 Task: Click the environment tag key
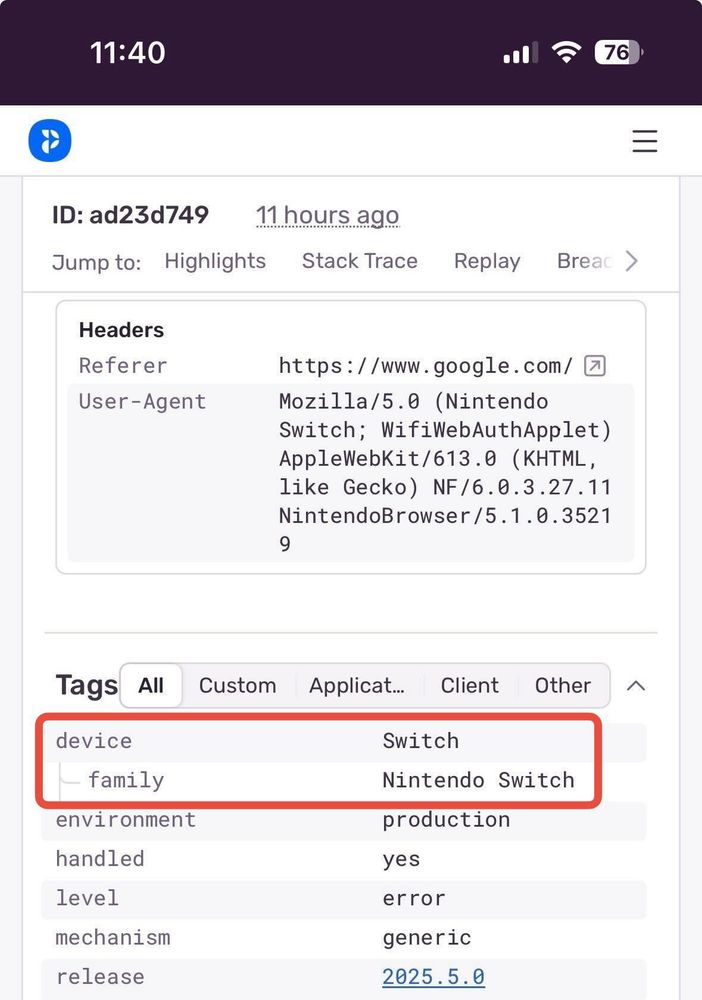(x=126, y=820)
